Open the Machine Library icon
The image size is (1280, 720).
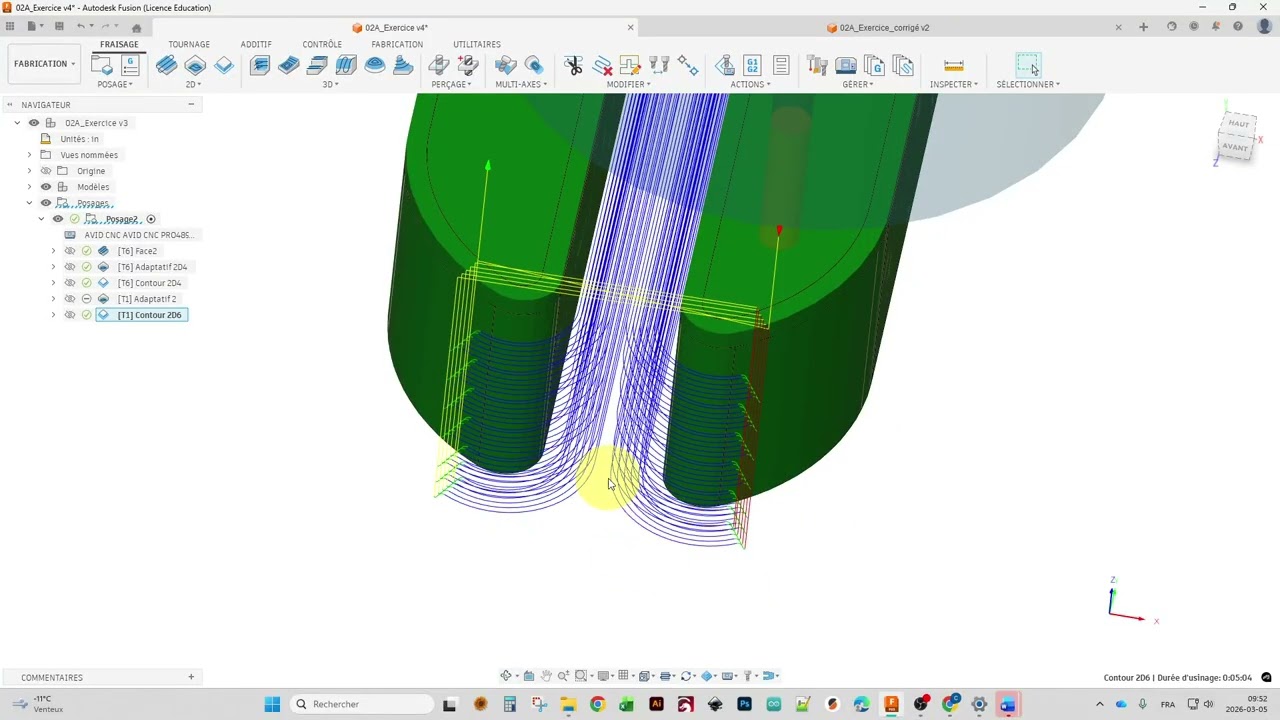[846, 65]
